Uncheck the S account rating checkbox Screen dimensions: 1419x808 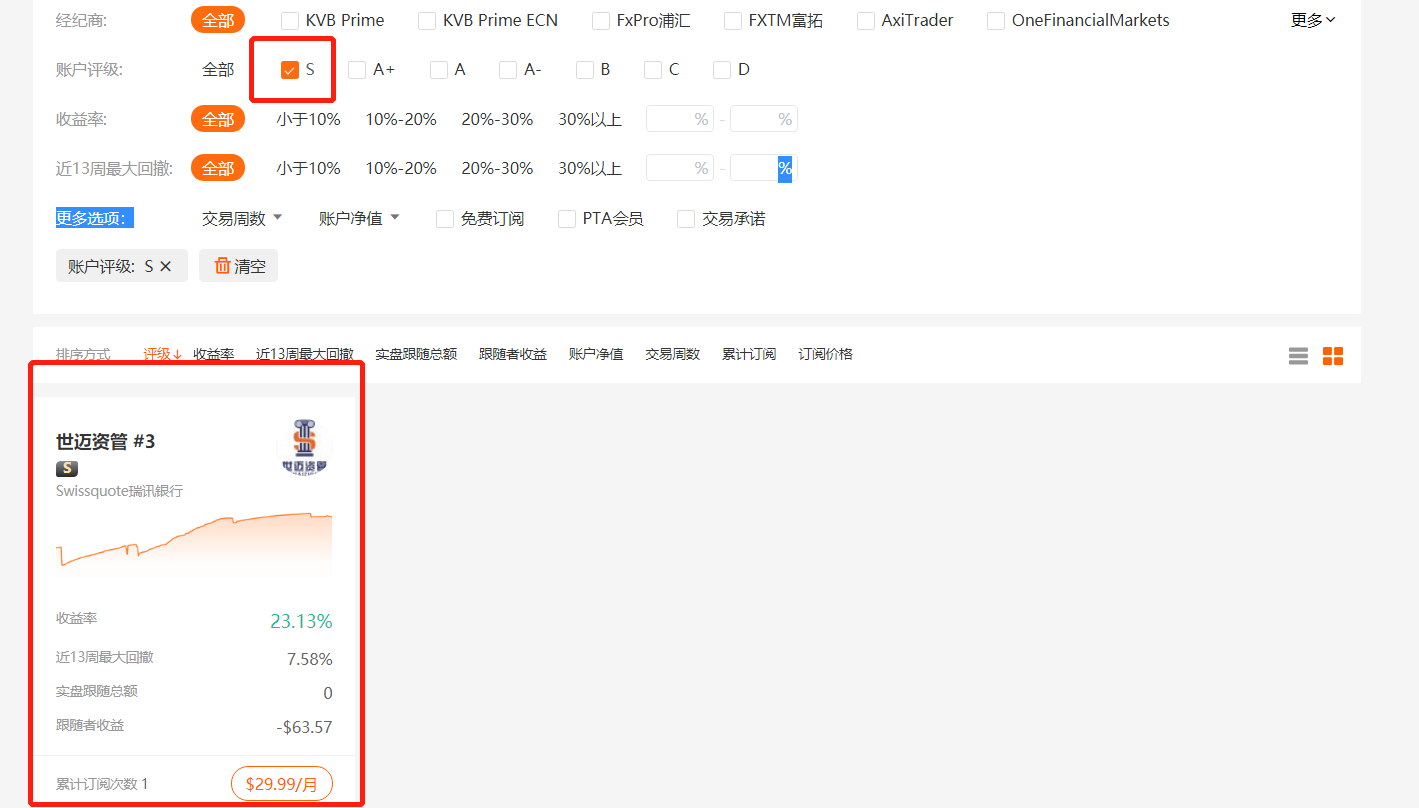pyautogui.click(x=290, y=70)
